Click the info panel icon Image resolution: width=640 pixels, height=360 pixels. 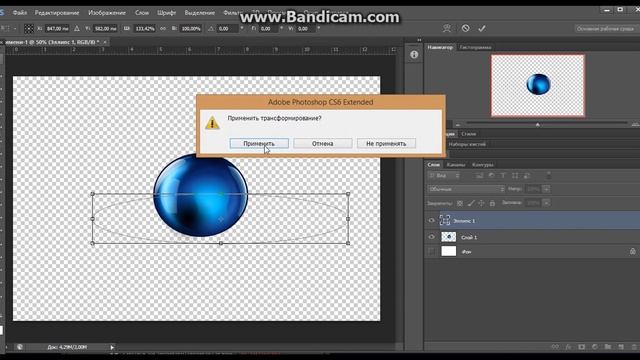tap(414, 55)
